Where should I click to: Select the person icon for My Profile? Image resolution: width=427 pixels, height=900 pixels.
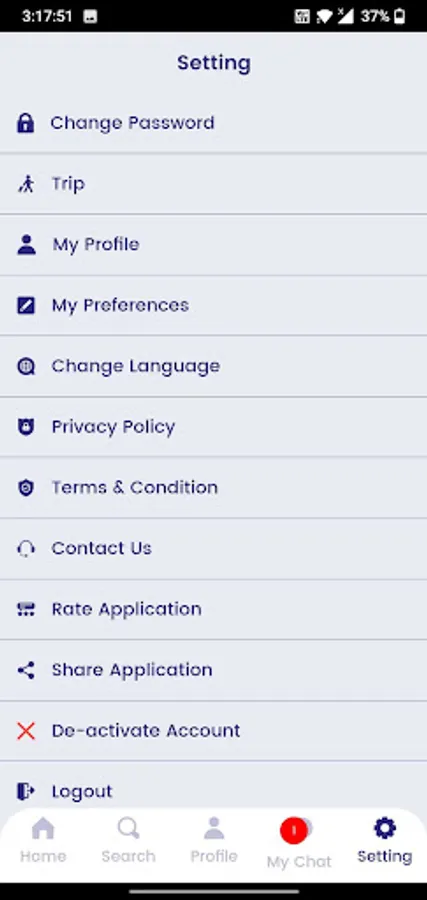pyautogui.click(x=26, y=245)
